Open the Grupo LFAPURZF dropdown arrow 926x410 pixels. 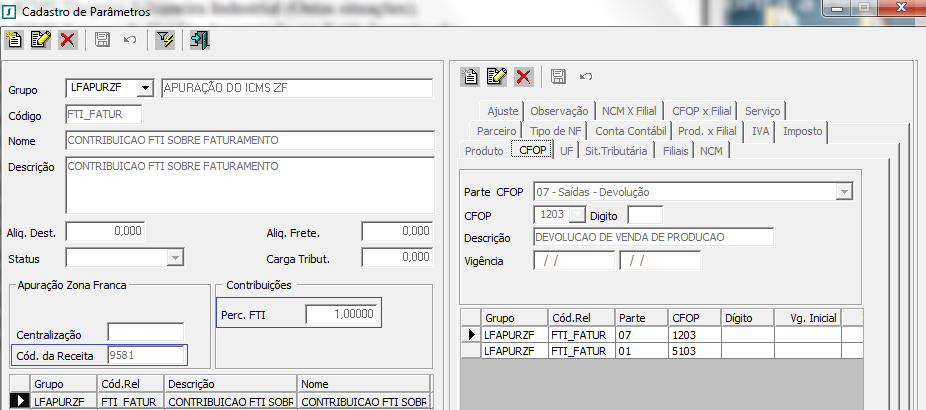click(x=145, y=89)
